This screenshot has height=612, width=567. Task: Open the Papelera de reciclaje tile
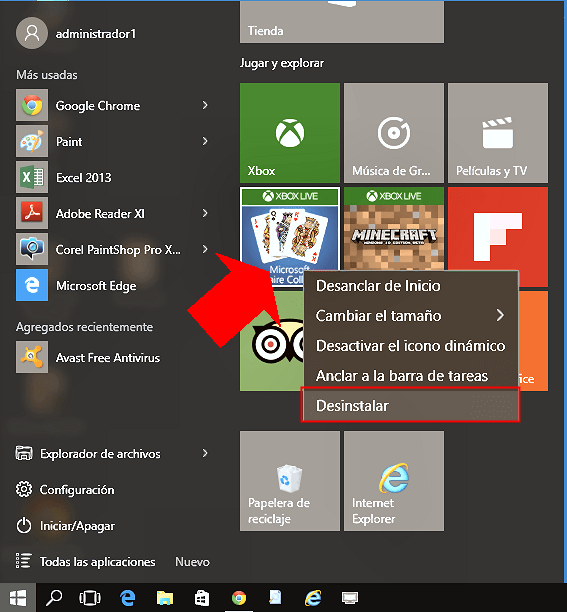(290, 481)
